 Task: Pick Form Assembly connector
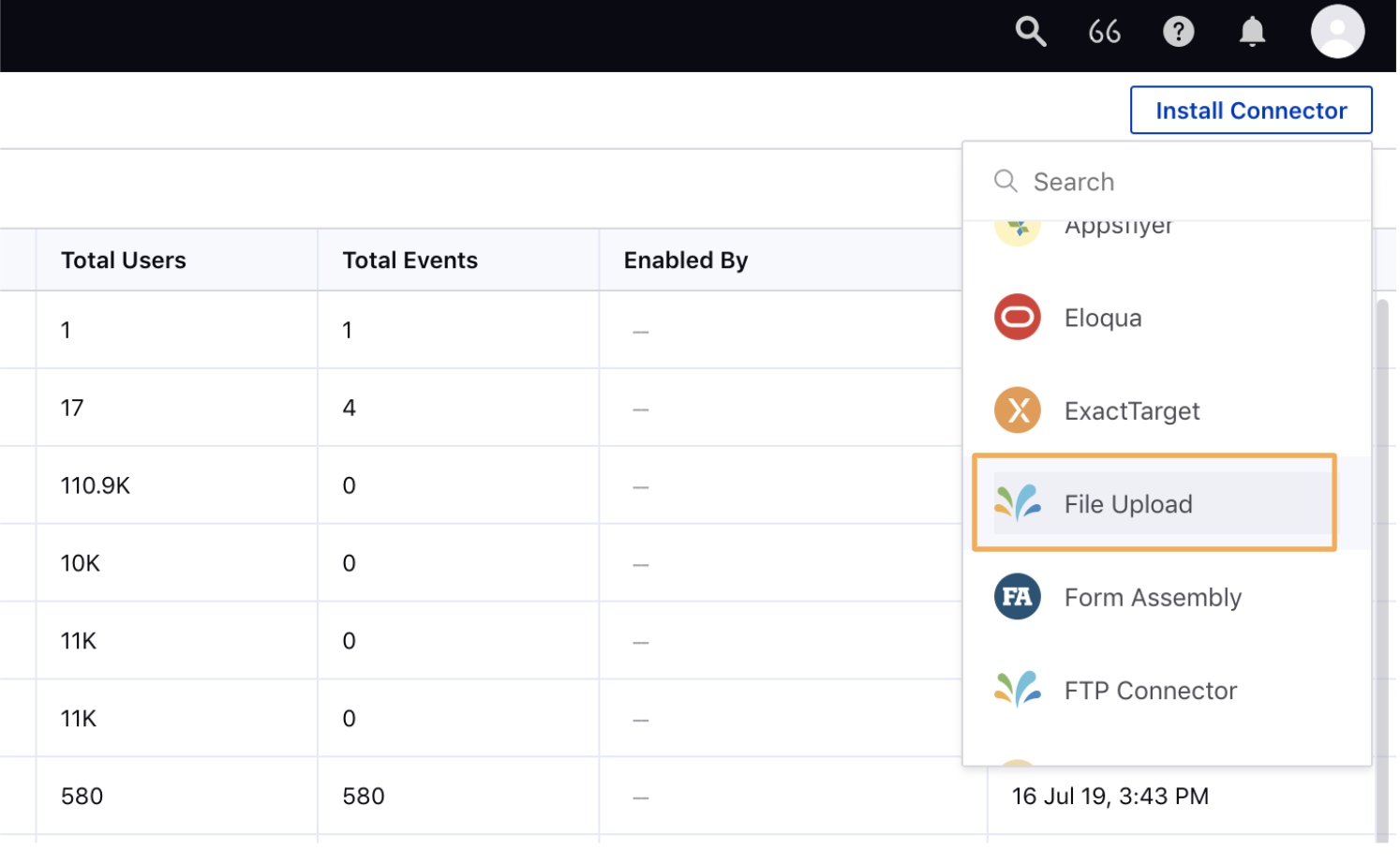coord(1167,597)
